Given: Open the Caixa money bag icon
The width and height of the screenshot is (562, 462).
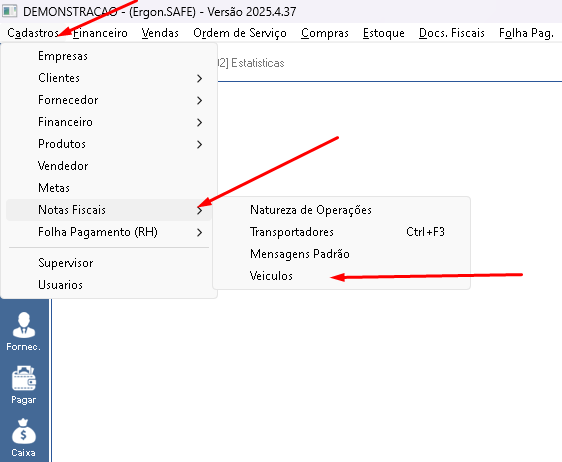Looking at the screenshot, I should coord(24,438).
